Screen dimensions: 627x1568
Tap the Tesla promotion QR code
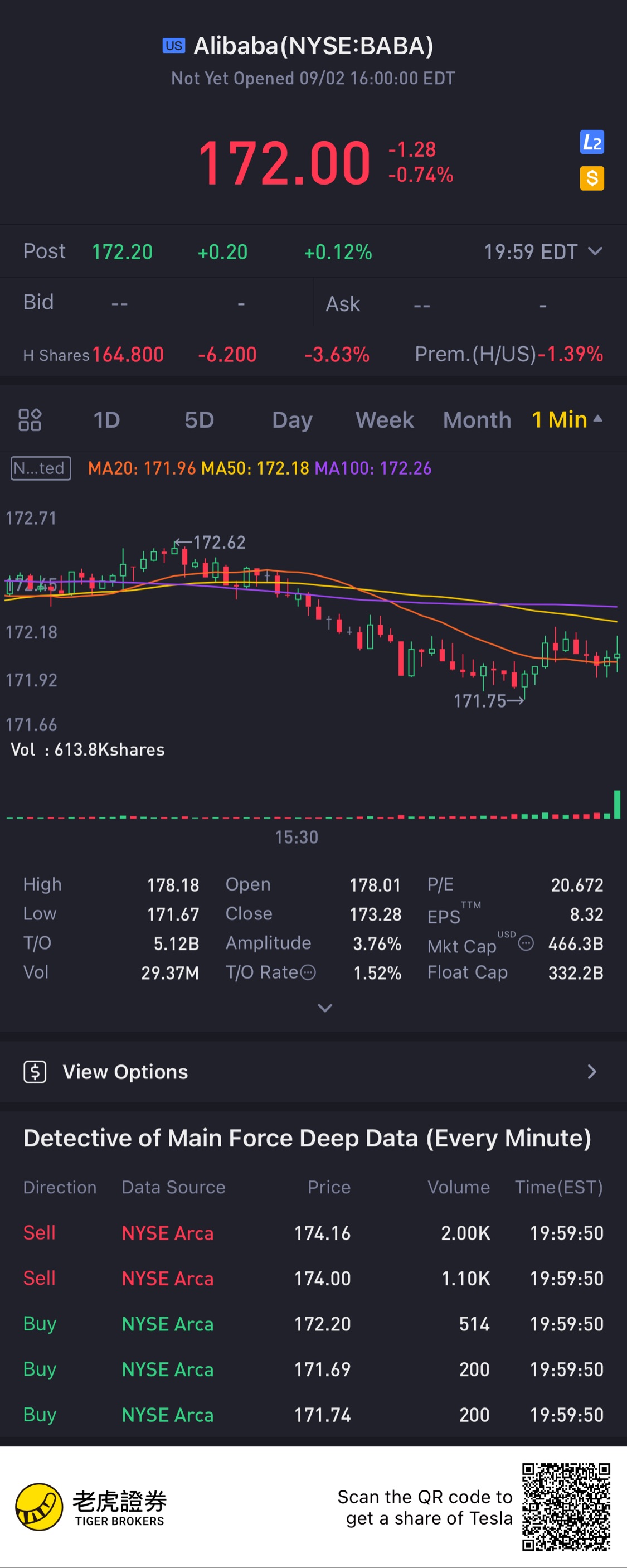(566, 1507)
